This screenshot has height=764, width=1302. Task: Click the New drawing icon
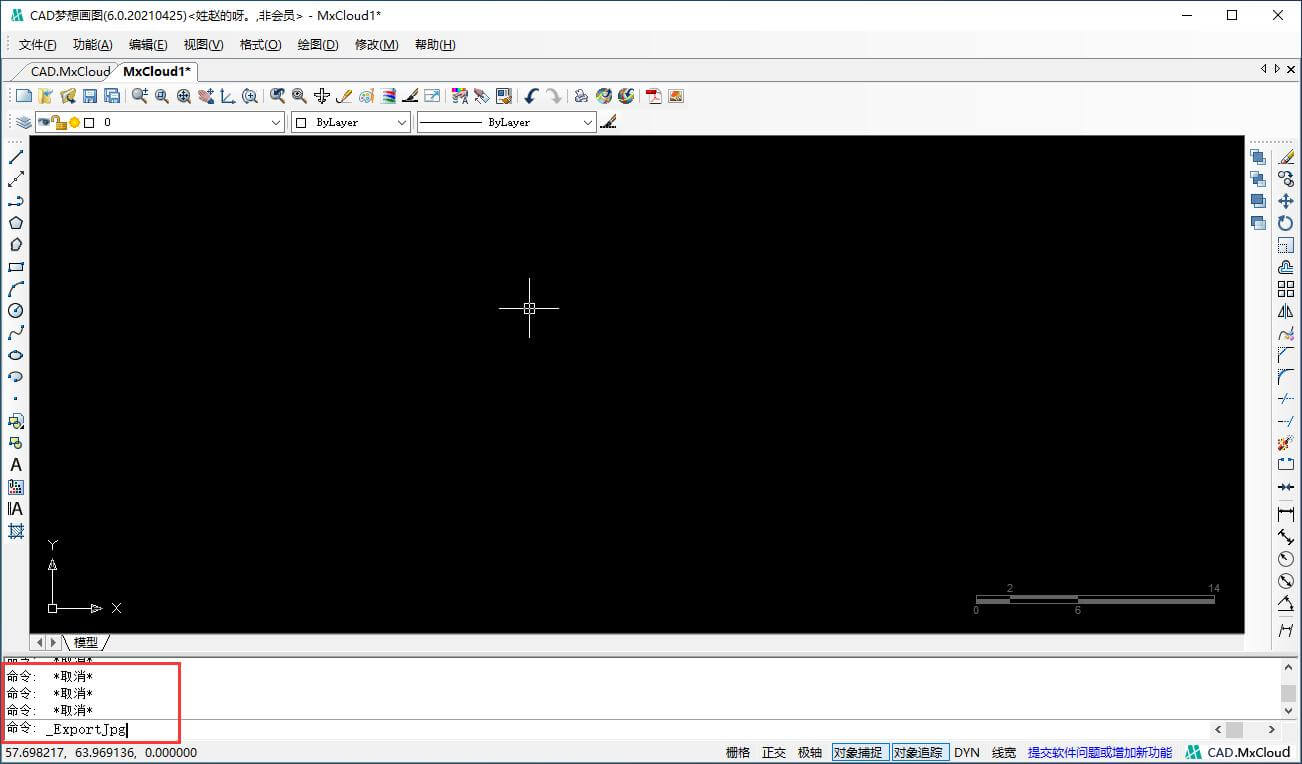point(23,96)
